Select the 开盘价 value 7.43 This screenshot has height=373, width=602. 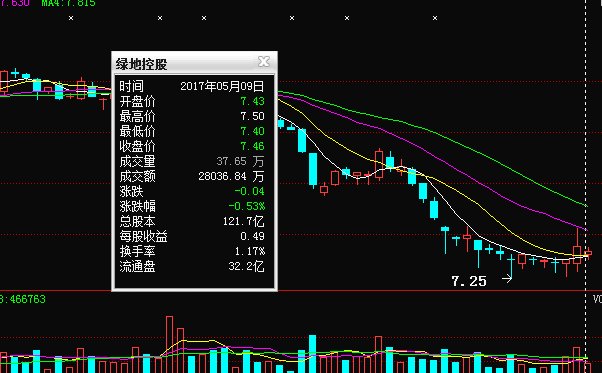(x=252, y=101)
